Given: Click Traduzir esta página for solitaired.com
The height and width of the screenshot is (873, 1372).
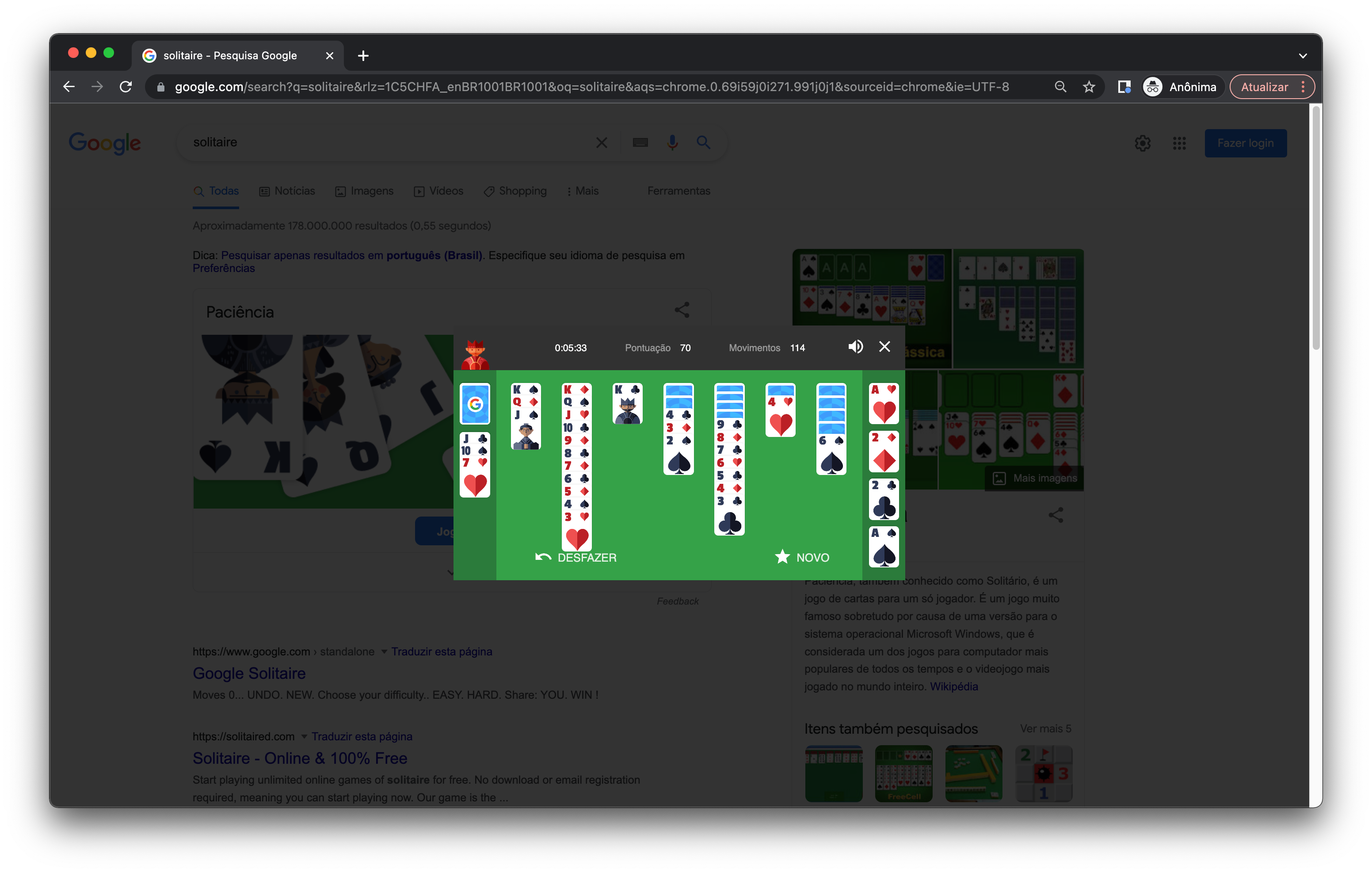Looking at the screenshot, I should pos(362,737).
